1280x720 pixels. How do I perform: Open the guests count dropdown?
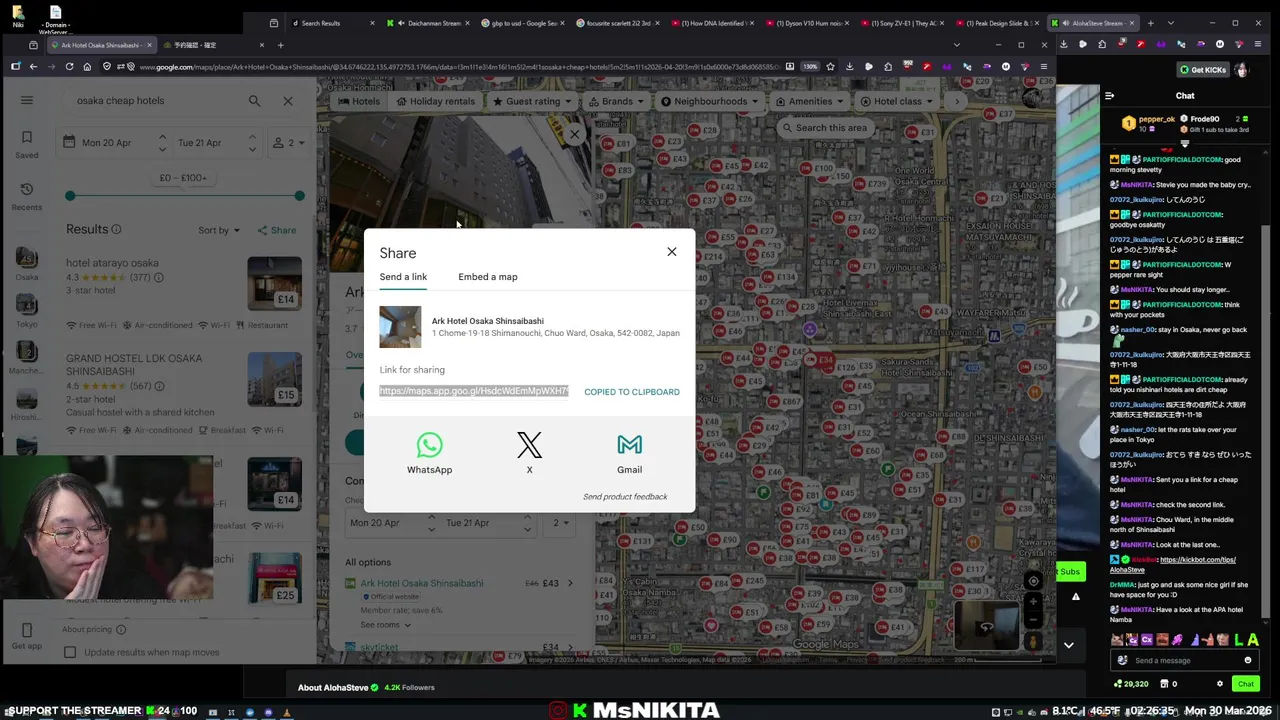290,143
